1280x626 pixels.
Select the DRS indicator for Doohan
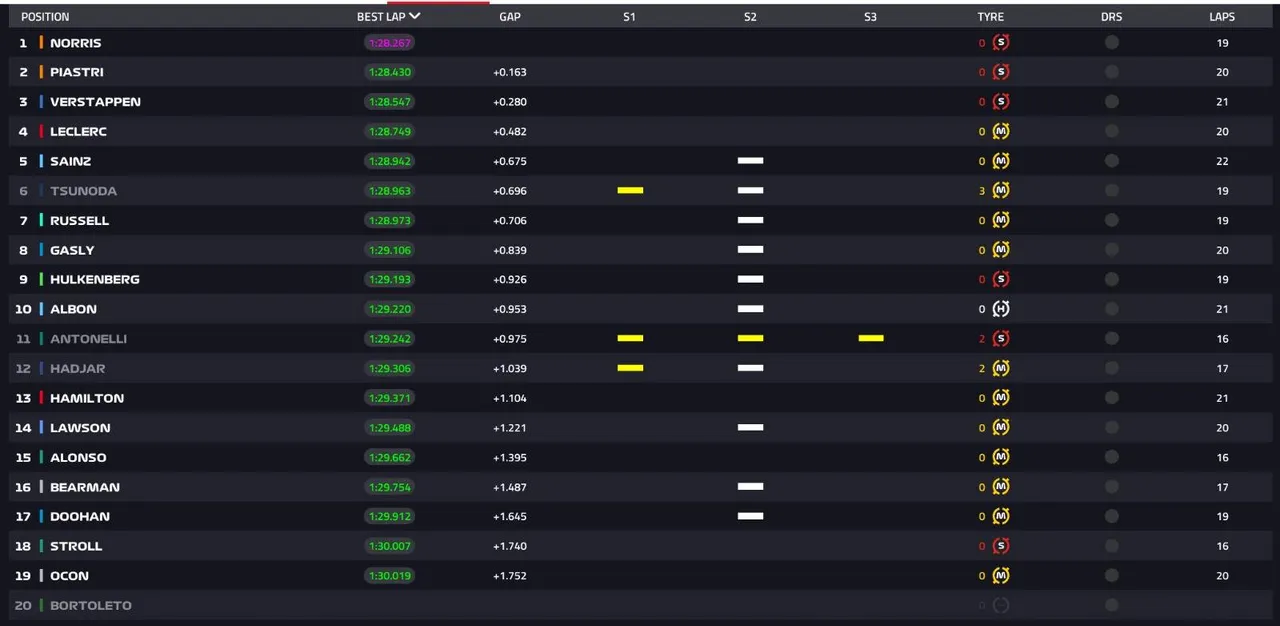pyautogui.click(x=1112, y=516)
